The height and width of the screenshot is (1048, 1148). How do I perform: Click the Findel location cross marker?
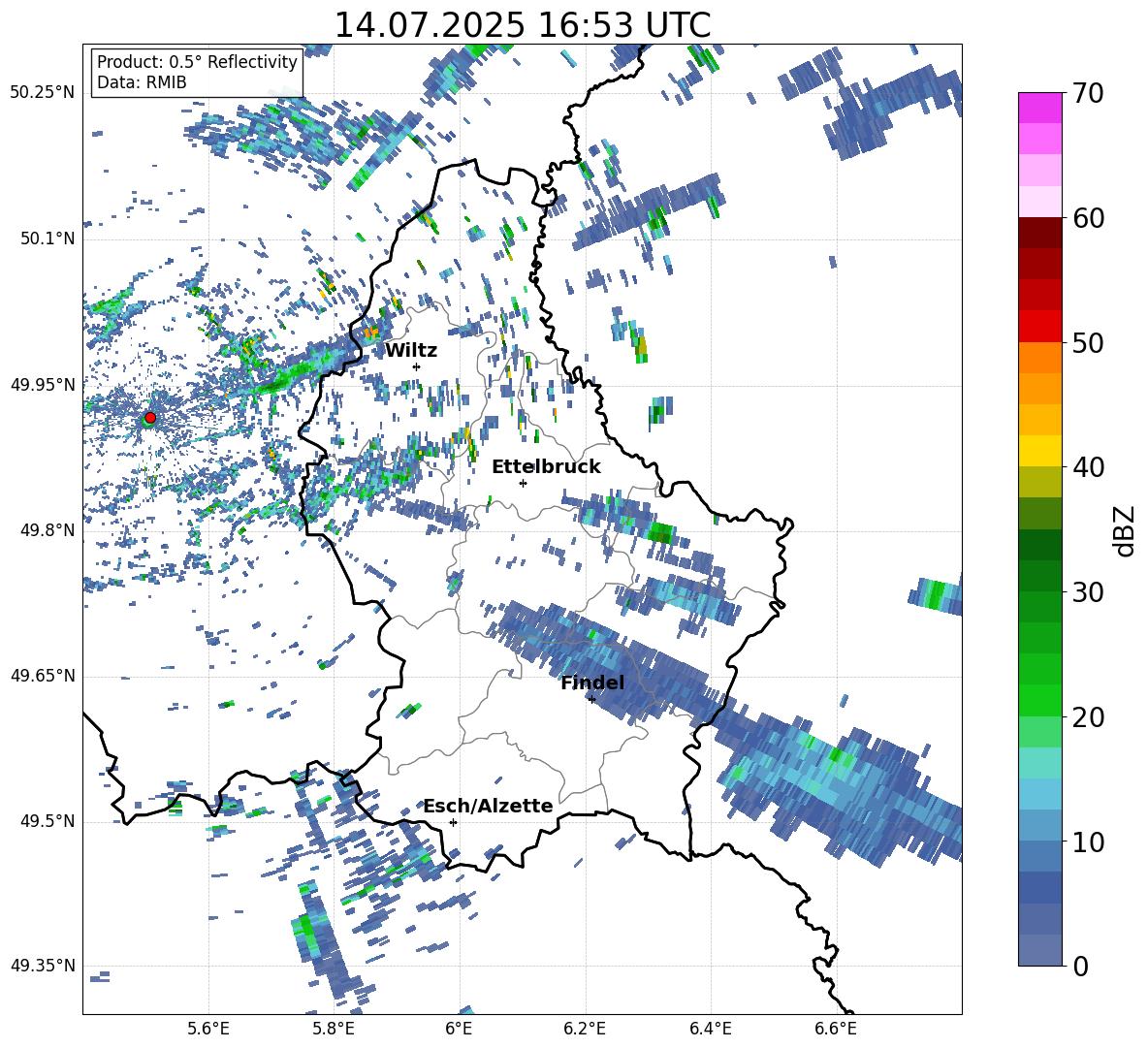point(591,699)
